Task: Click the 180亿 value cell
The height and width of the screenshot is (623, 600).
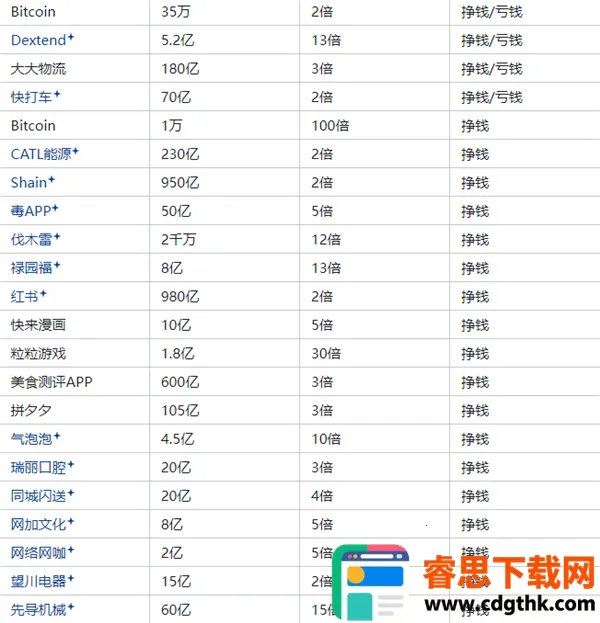Action: [225, 68]
